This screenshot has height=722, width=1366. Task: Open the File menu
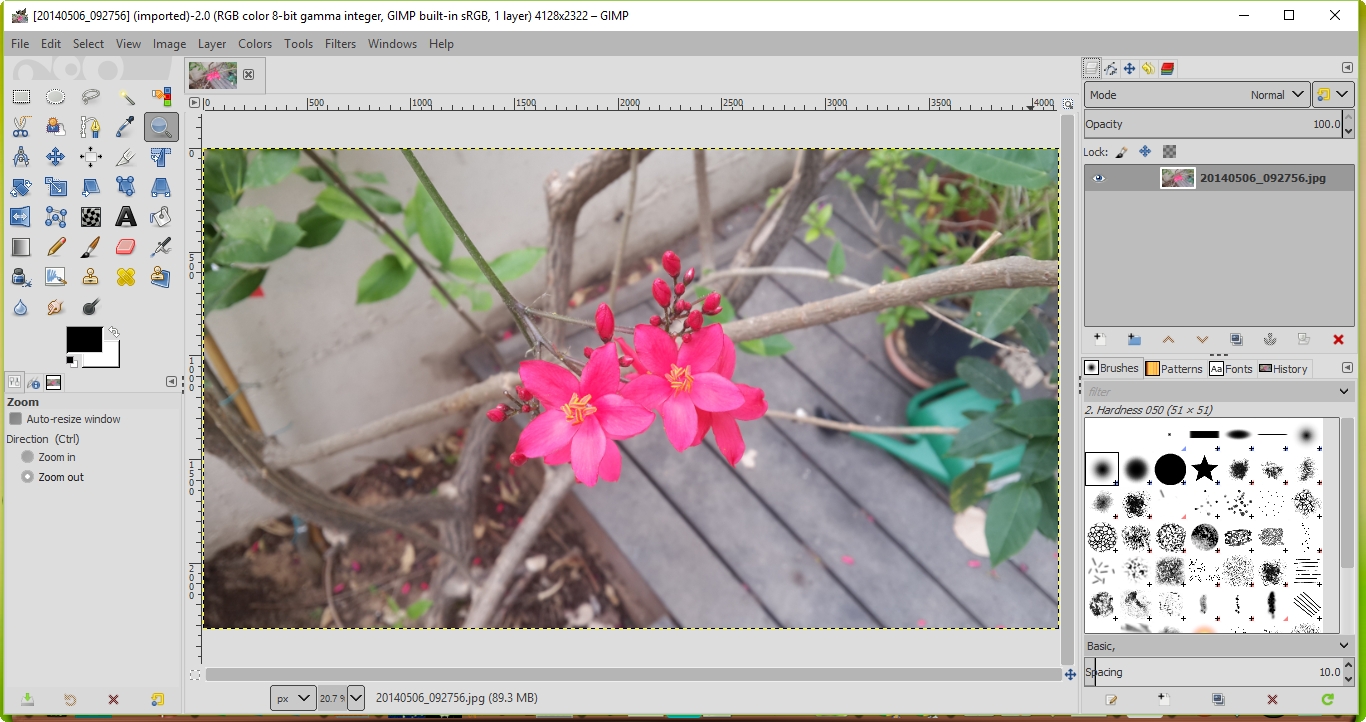click(20, 44)
